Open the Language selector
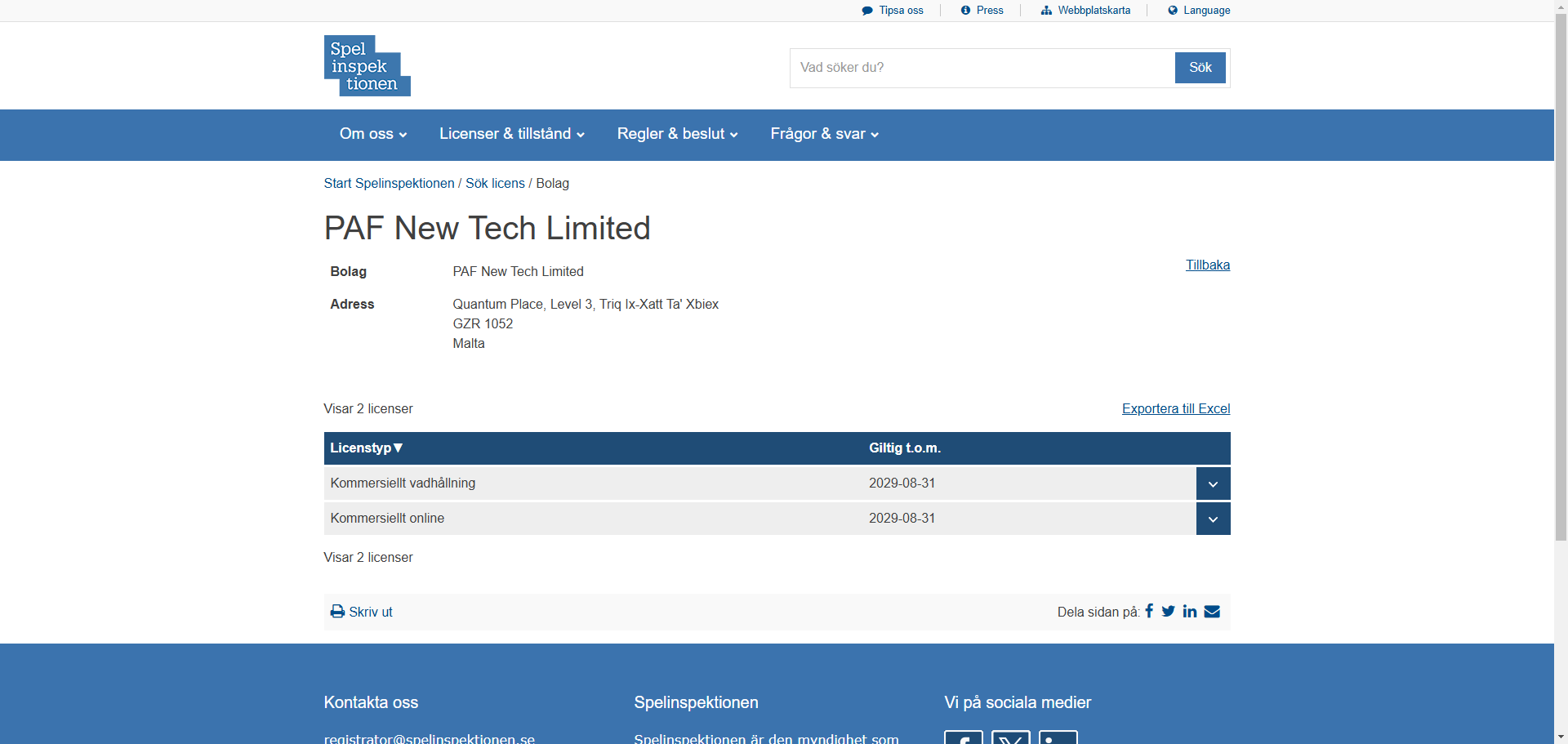Viewport: 1568px width, 744px height. [1206, 11]
